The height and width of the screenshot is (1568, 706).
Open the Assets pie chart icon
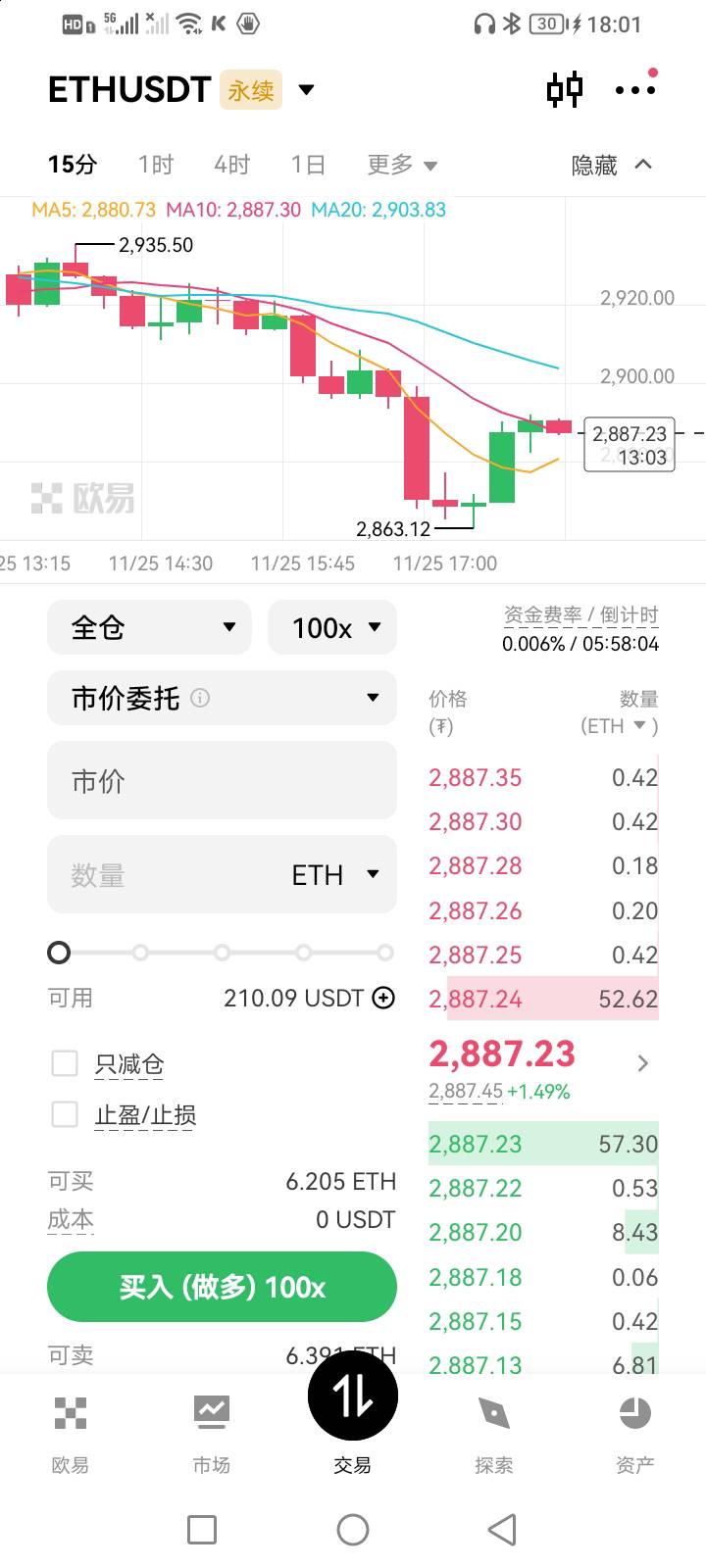tap(634, 1413)
